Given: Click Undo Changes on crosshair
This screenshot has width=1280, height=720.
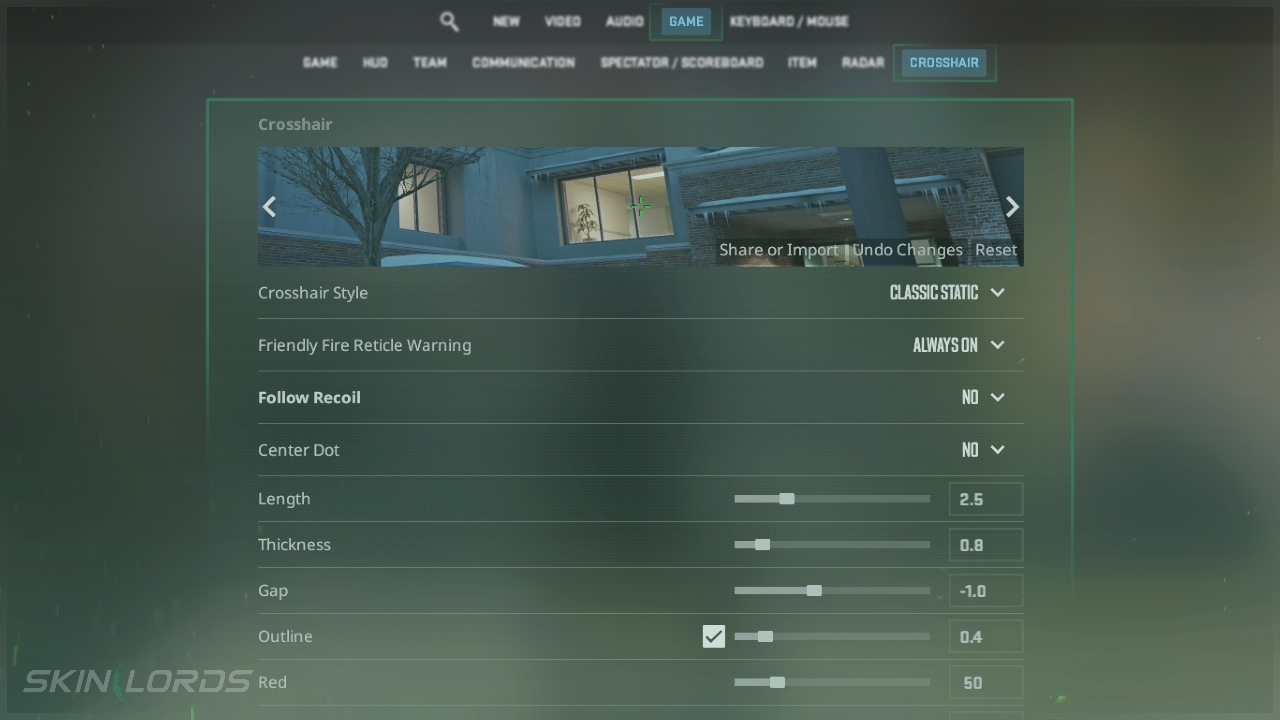Looking at the screenshot, I should tap(908, 250).
